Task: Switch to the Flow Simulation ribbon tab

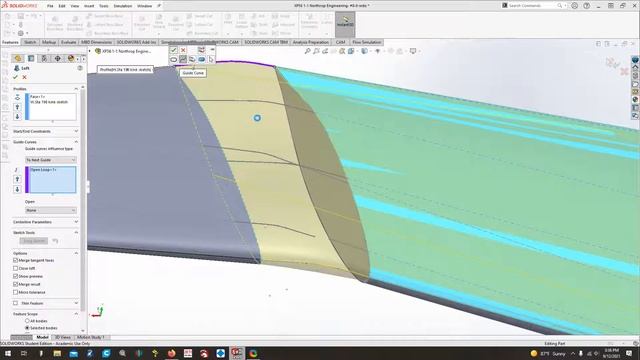Action: pyautogui.click(x=367, y=42)
